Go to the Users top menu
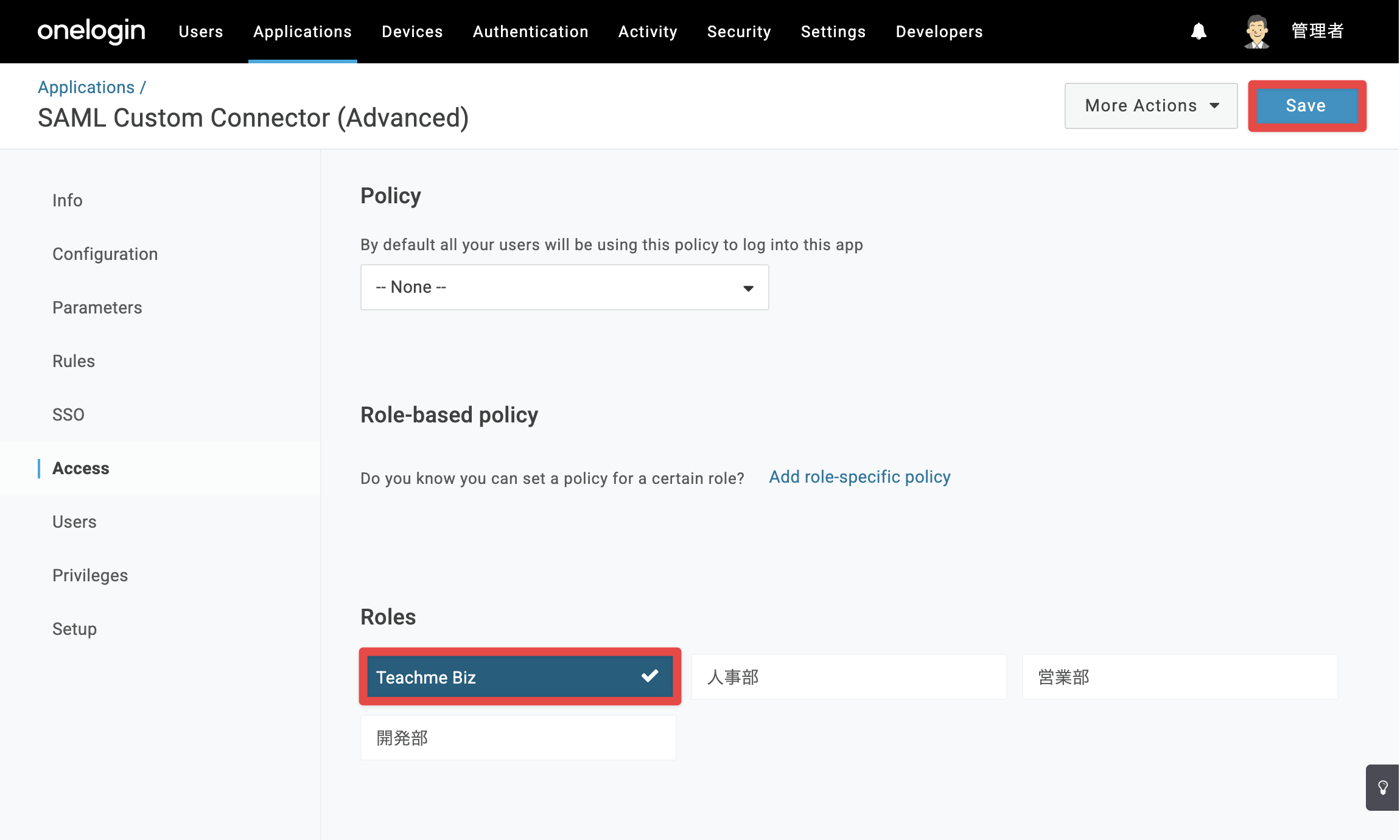 coord(201,32)
